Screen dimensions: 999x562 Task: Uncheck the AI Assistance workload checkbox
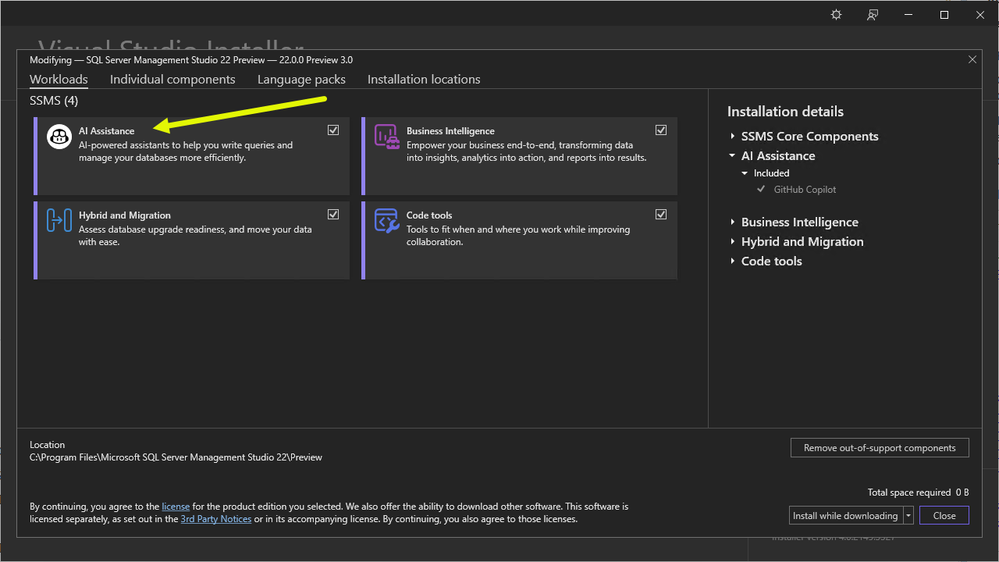[x=333, y=130]
